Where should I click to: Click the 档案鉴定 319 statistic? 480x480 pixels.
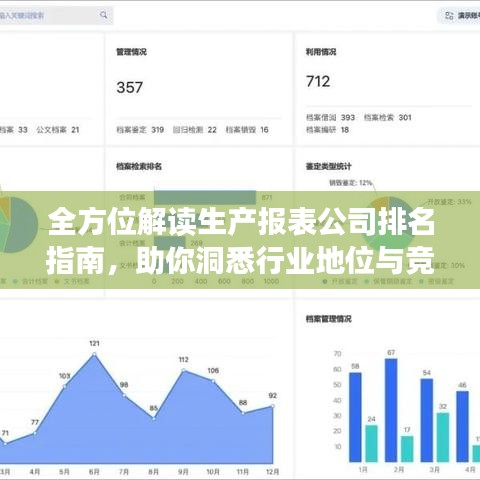tap(140, 130)
